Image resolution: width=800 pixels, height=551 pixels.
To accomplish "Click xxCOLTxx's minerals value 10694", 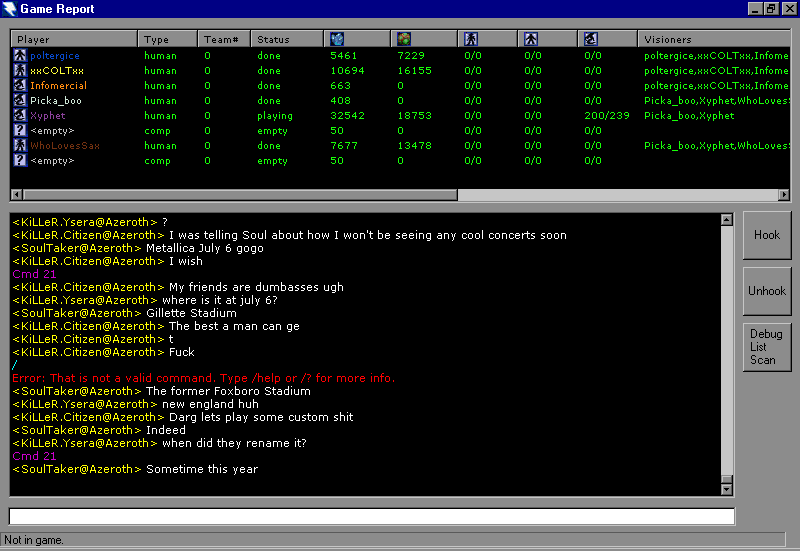I will [347, 70].
